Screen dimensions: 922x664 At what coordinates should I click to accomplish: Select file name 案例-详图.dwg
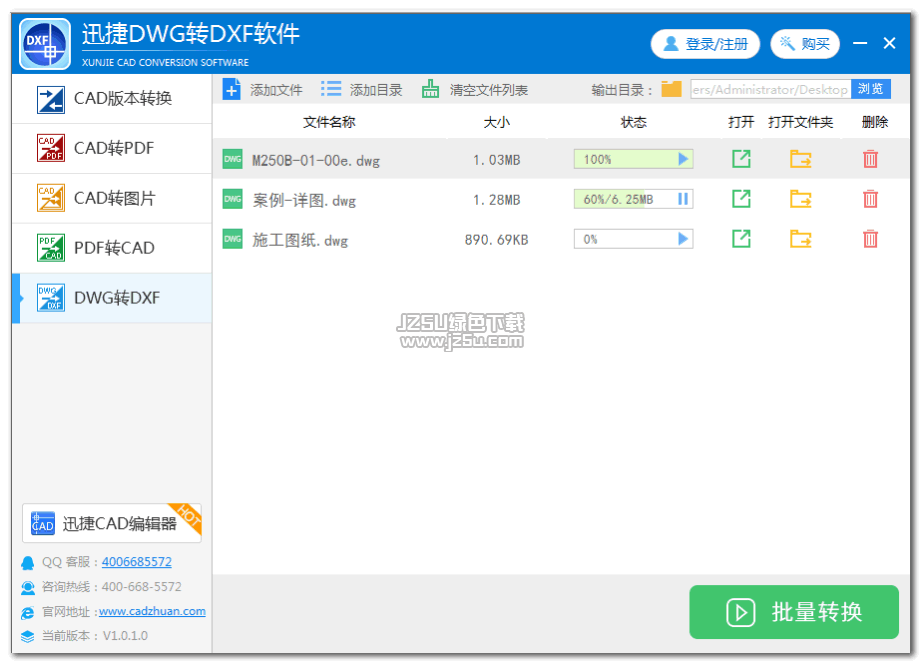(304, 201)
